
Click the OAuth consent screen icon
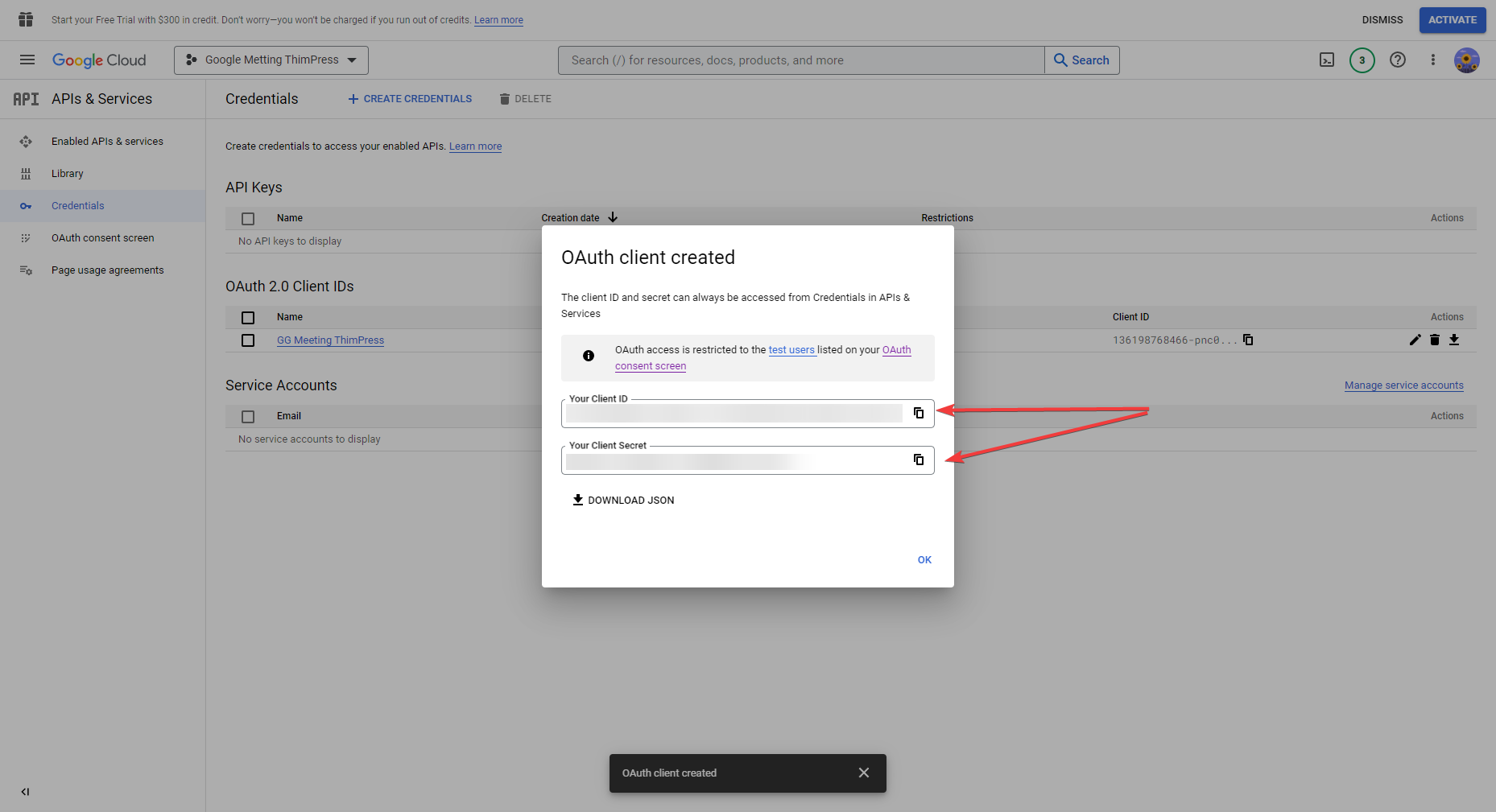tap(26, 238)
